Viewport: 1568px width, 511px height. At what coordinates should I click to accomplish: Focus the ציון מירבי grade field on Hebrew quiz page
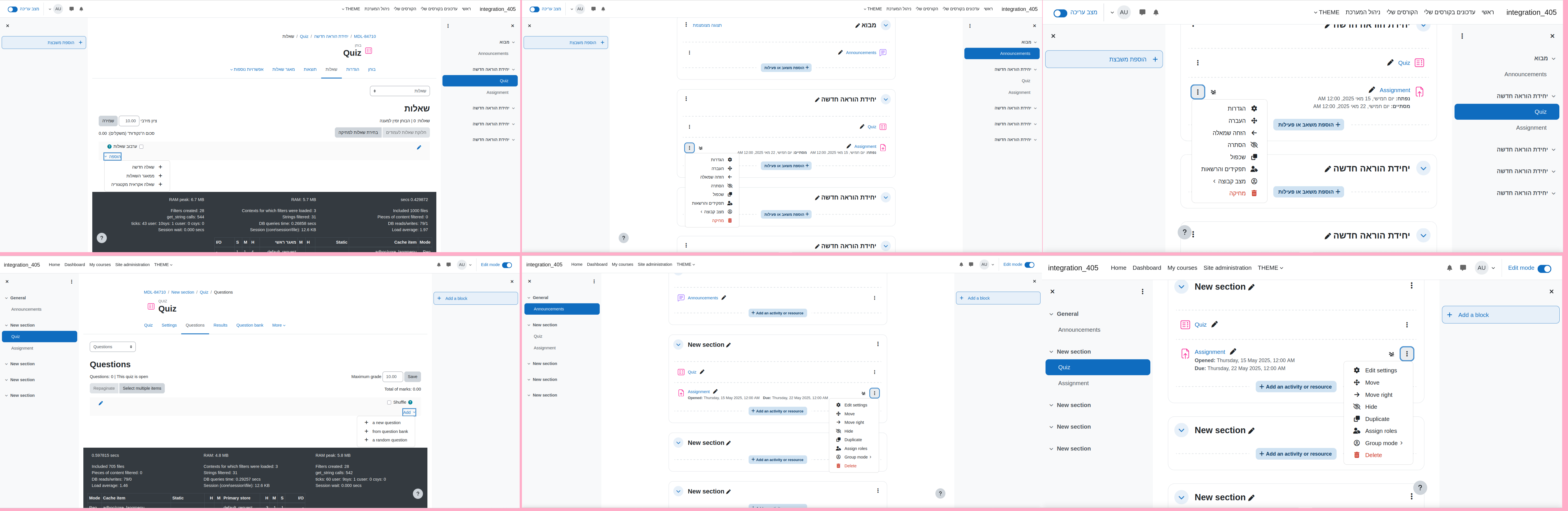coord(129,120)
